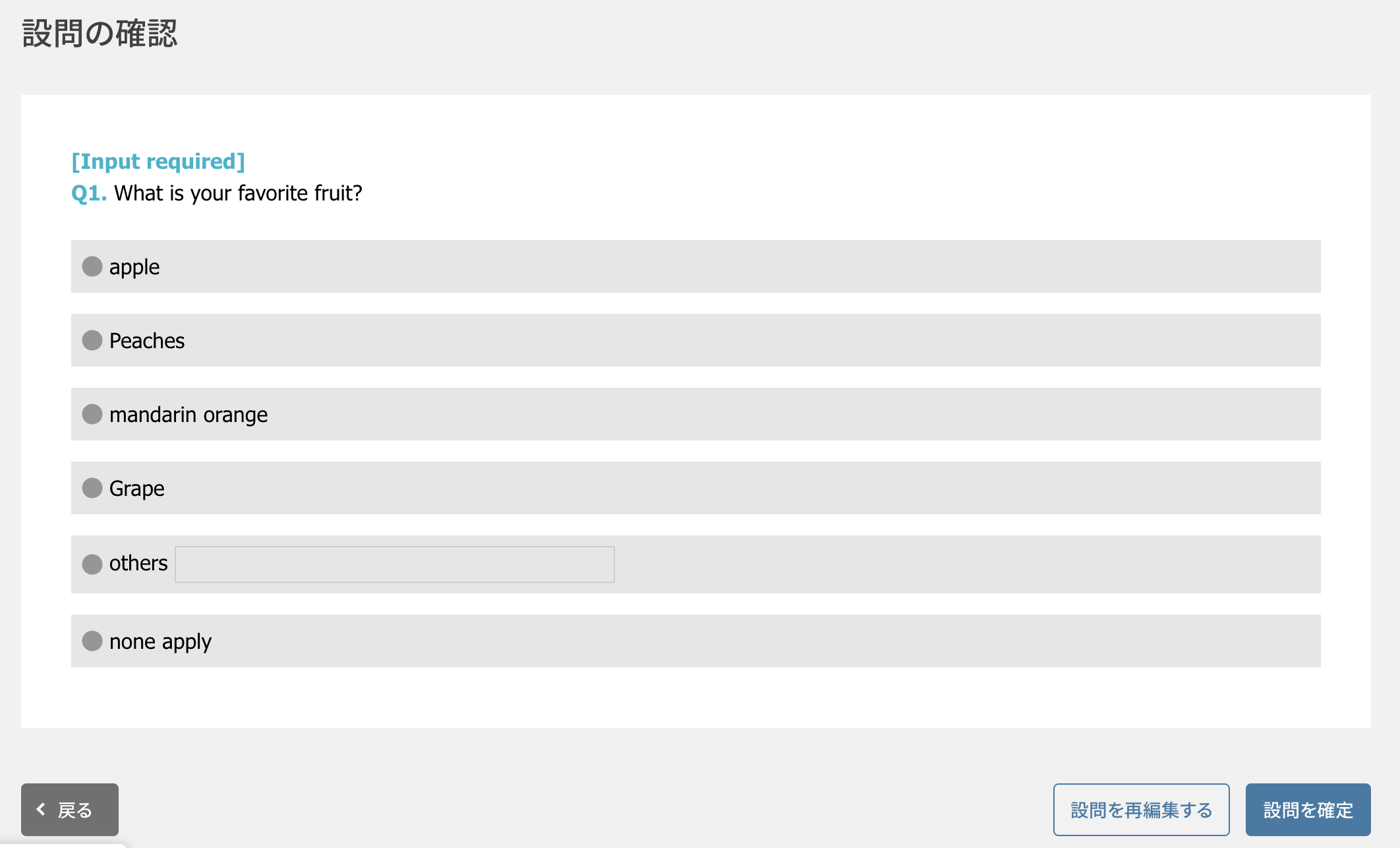Click the Q1 question number
The height and width of the screenshot is (848, 1400).
click(x=89, y=193)
